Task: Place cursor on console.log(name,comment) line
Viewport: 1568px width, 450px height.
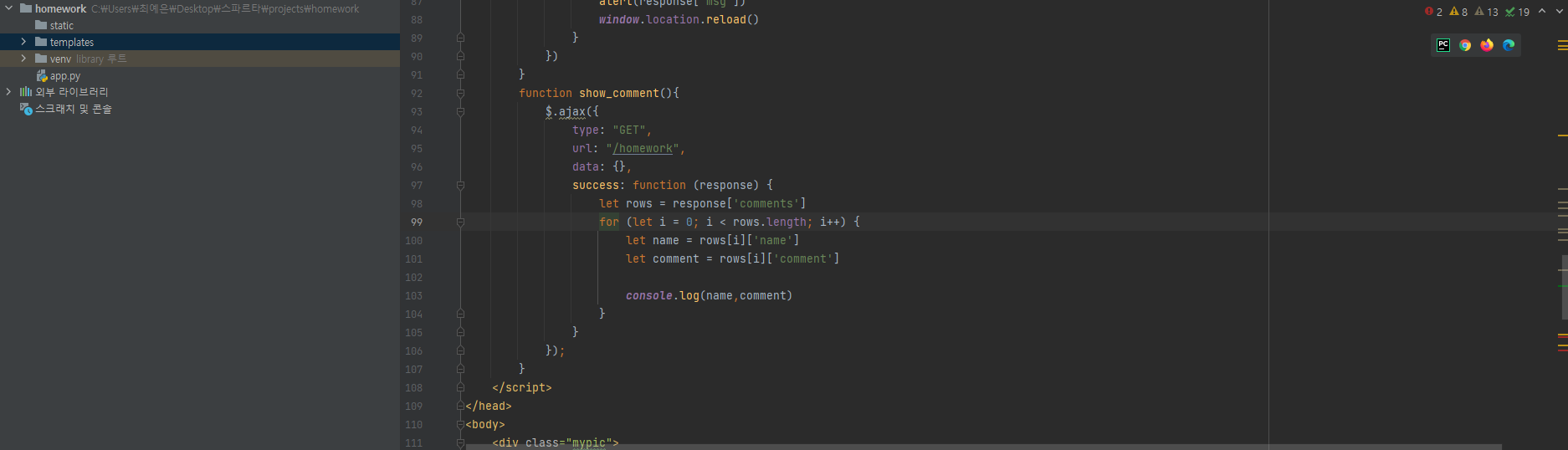Action: (709, 296)
